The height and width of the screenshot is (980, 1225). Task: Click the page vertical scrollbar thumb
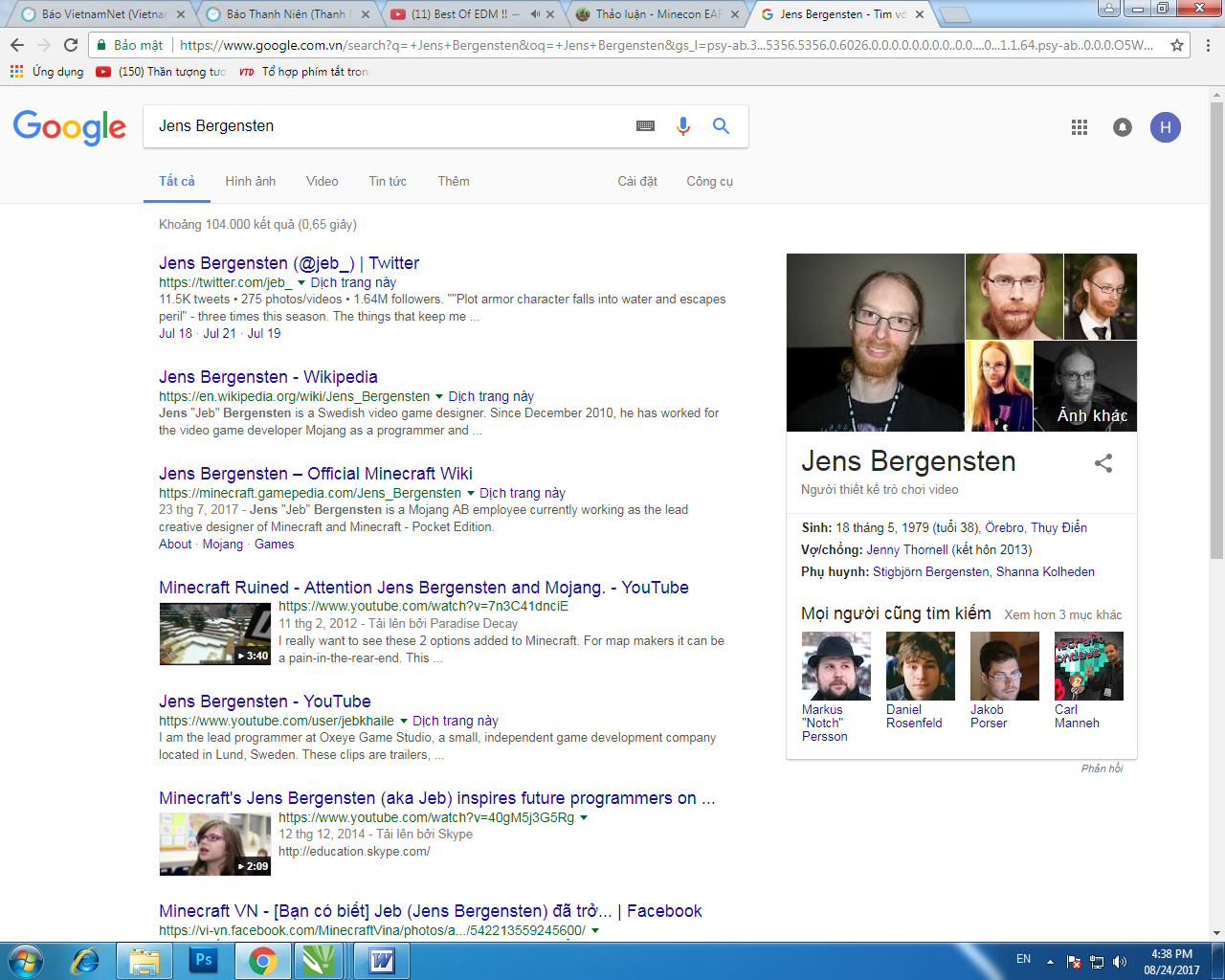point(1217,328)
